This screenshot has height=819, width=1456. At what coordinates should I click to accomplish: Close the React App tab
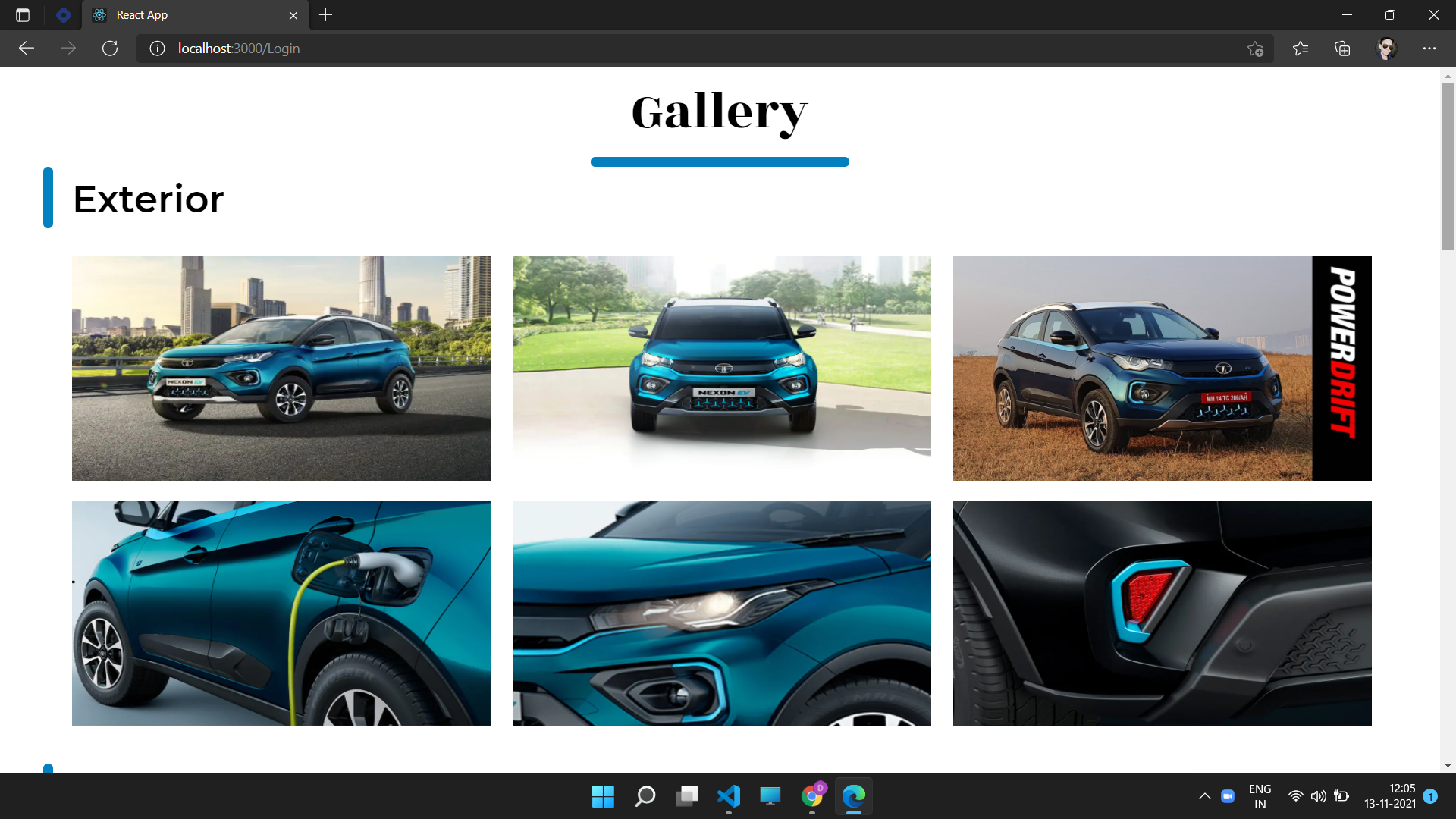[293, 15]
